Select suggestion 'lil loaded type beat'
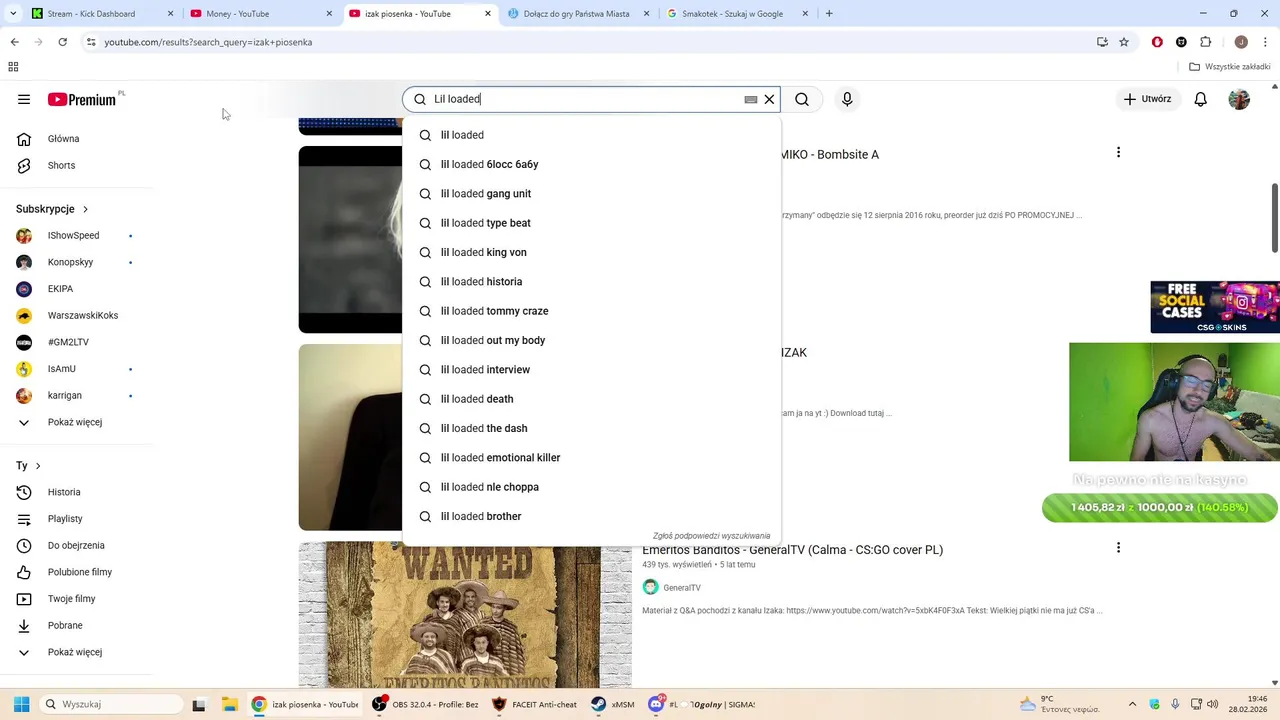Screen dimensions: 1280x720 (591, 223)
